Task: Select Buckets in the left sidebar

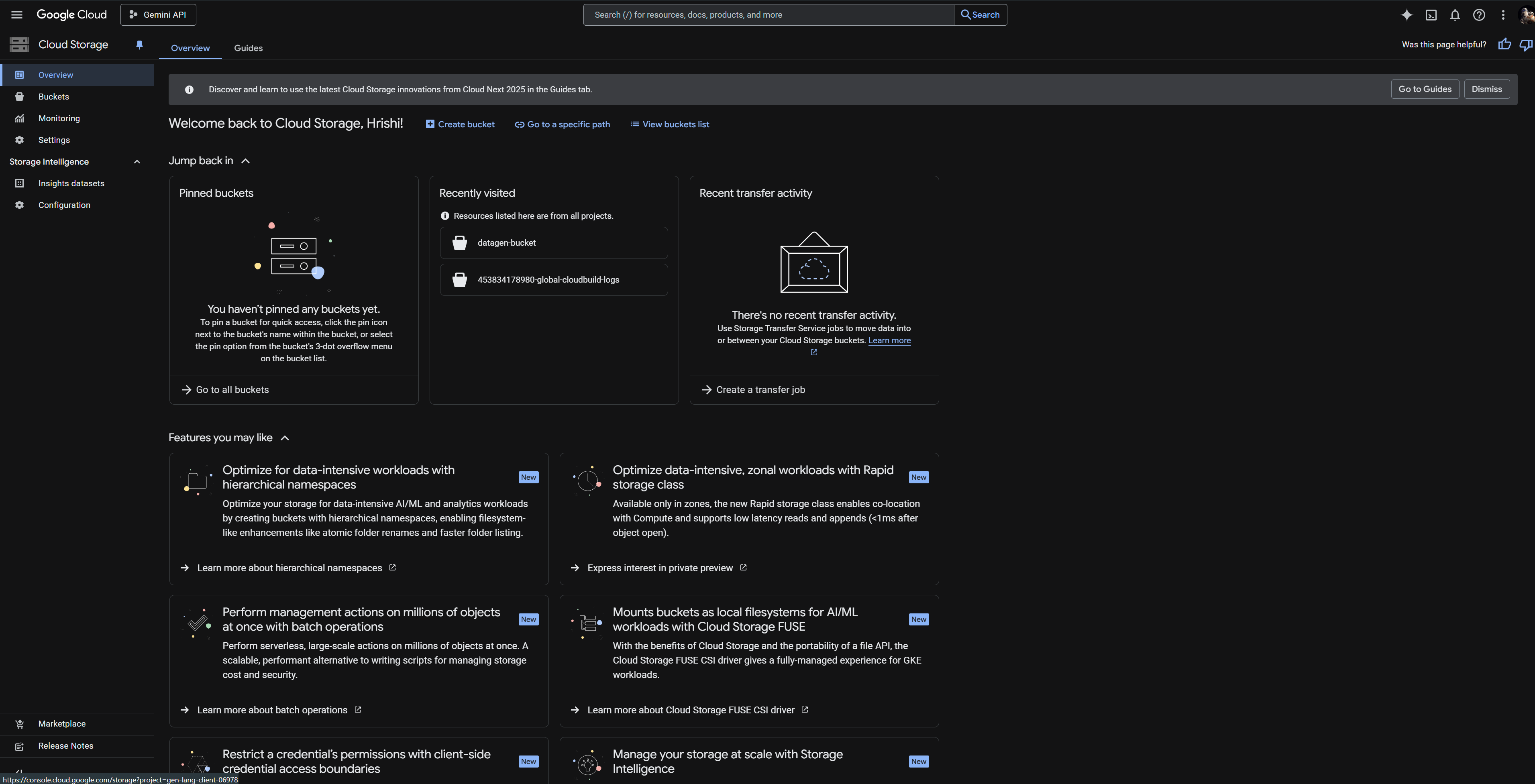Action: click(77, 96)
